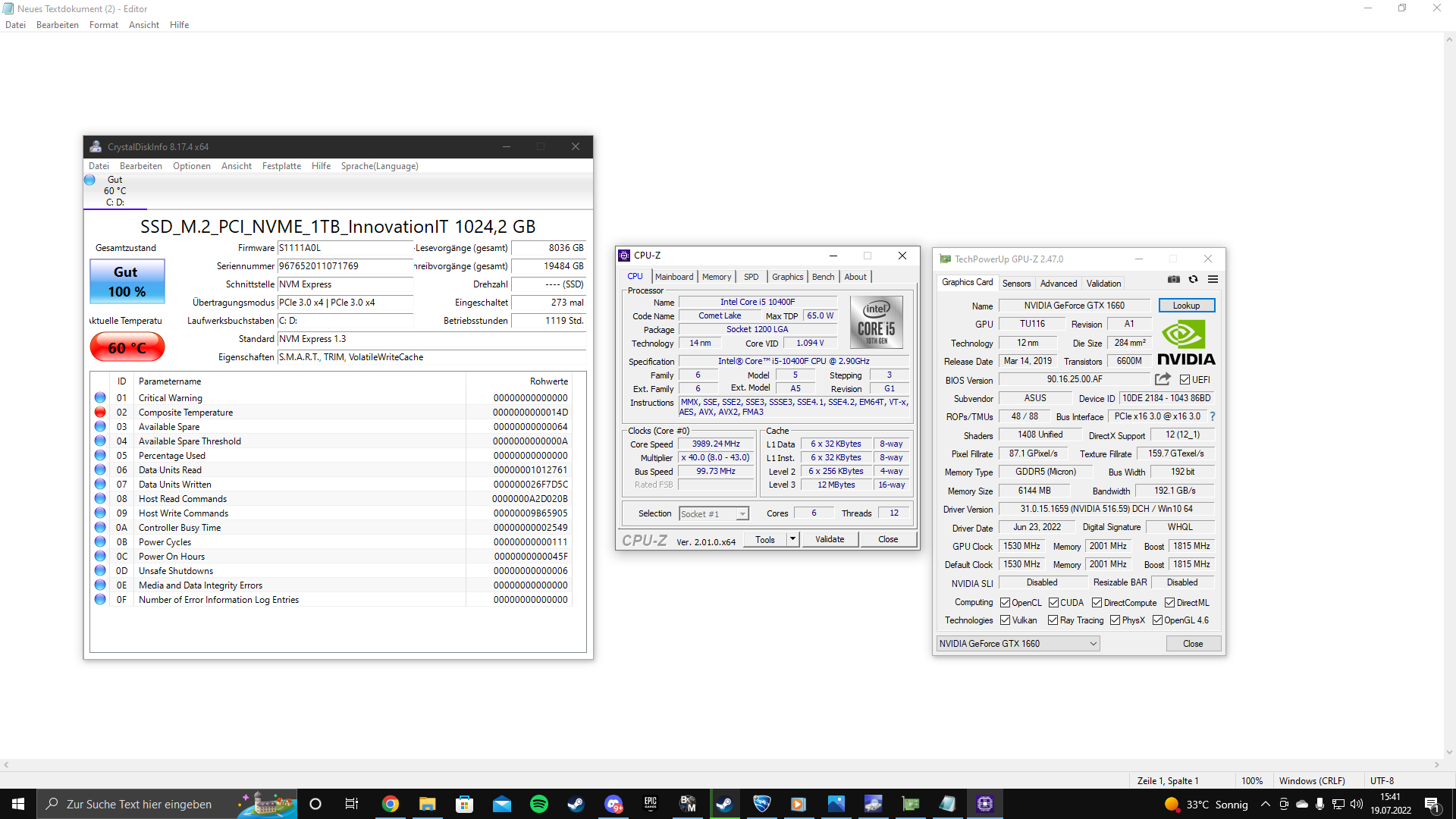Click the Available Spare Threshold status dot

click(x=100, y=441)
